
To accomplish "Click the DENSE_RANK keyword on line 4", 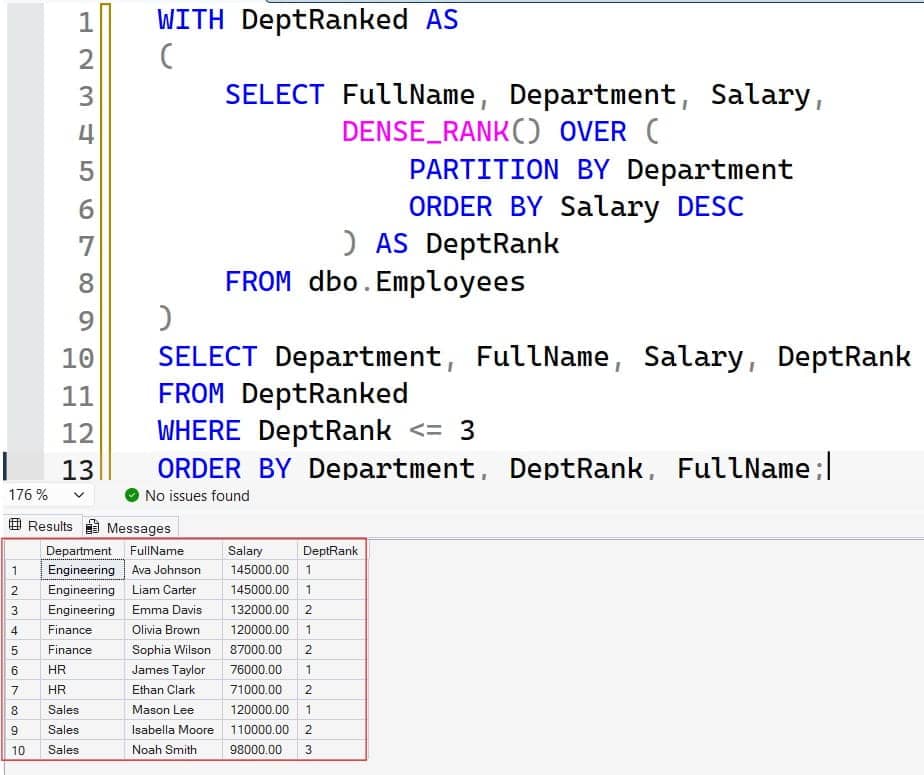I will click(x=425, y=131).
